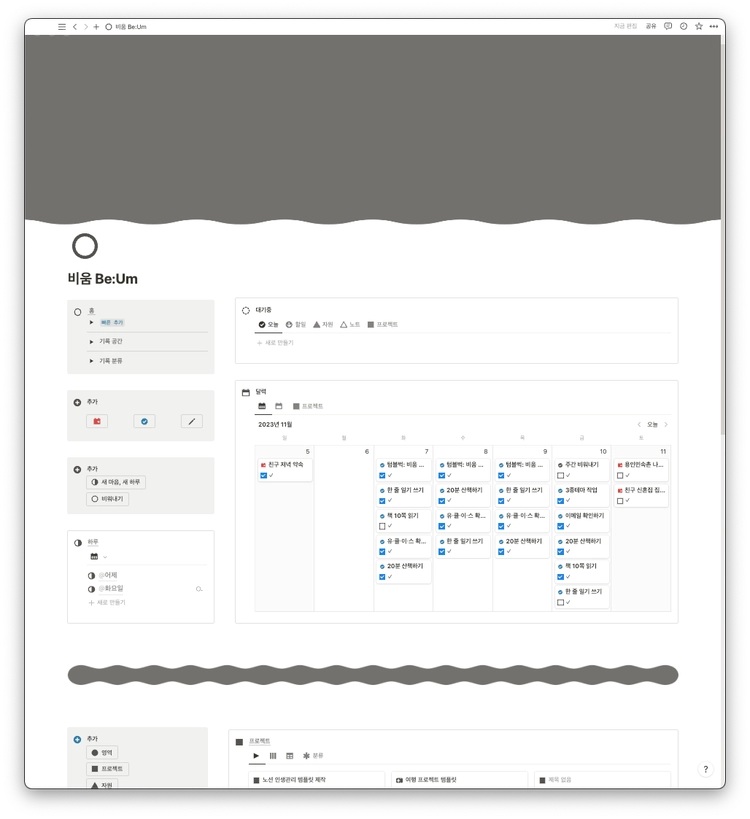Expand the 기록 공간 toggle
750x819 pixels.
[x=91, y=342]
